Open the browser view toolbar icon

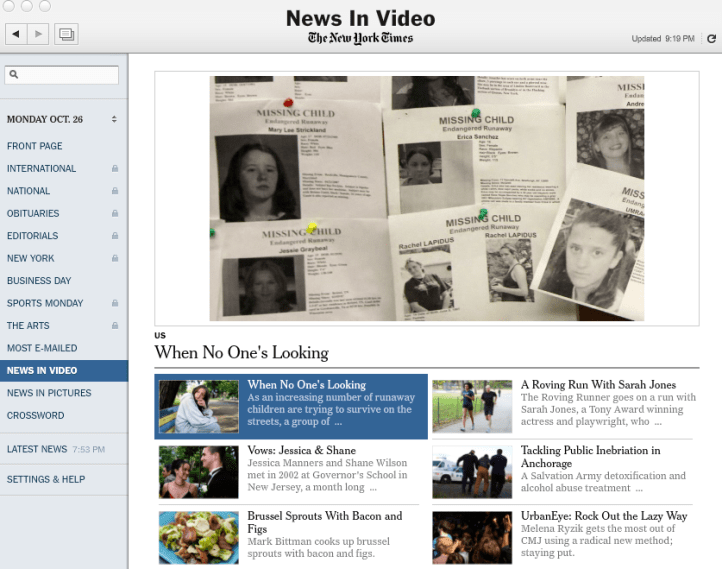coord(66,34)
